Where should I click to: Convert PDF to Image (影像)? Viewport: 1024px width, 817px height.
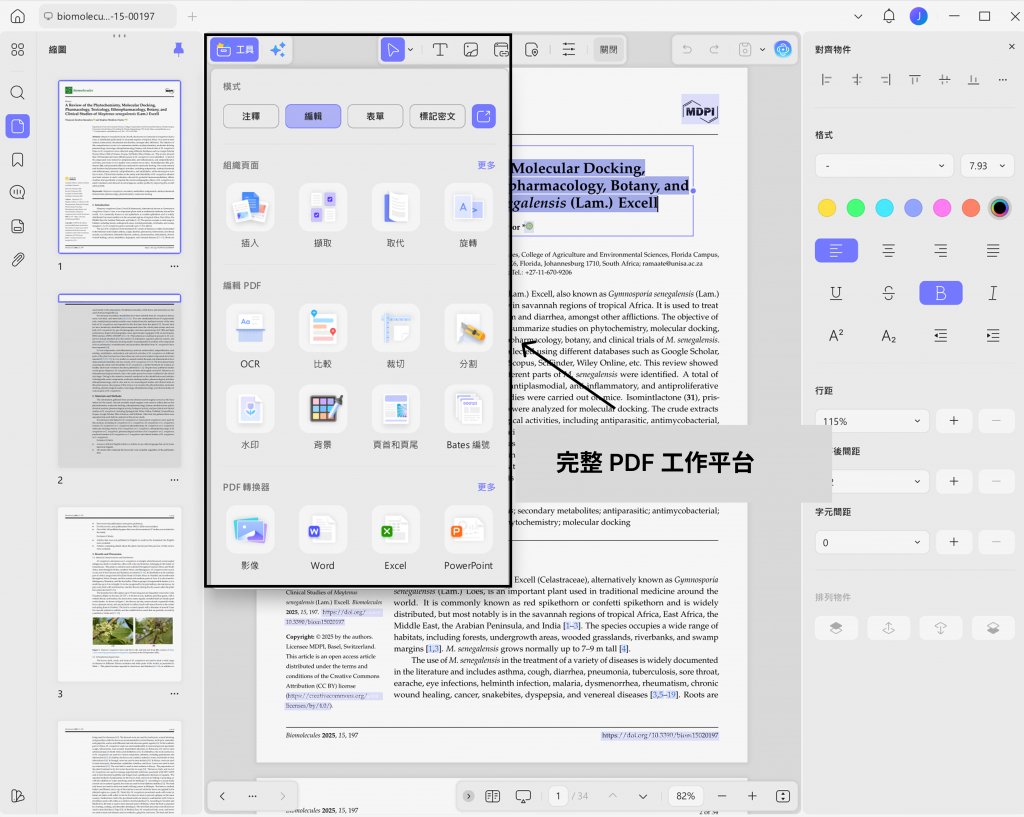250,538
